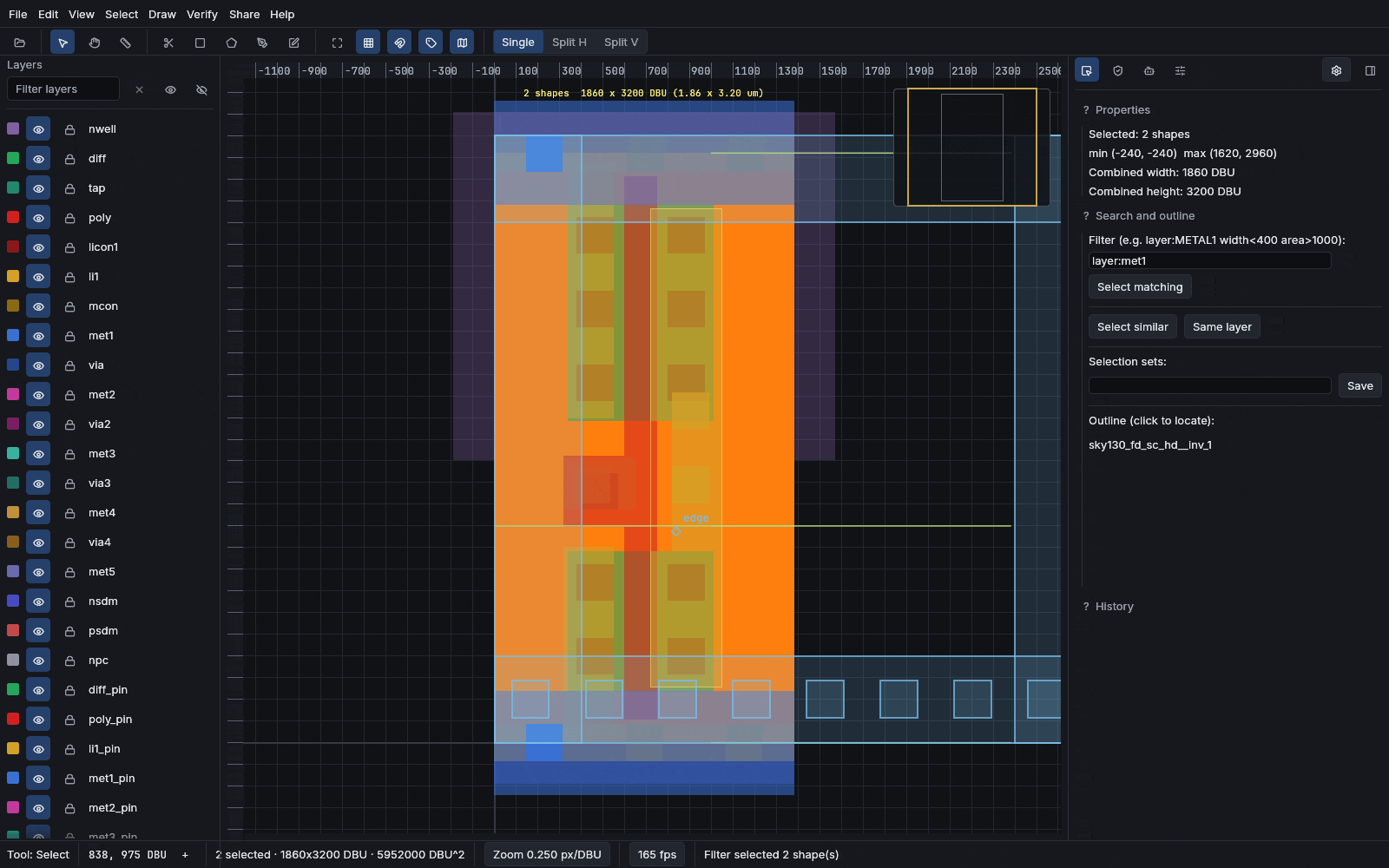The width and height of the screenshot is (1389, 868).
Task: Click the Fit to view icon
Action: 338,43
